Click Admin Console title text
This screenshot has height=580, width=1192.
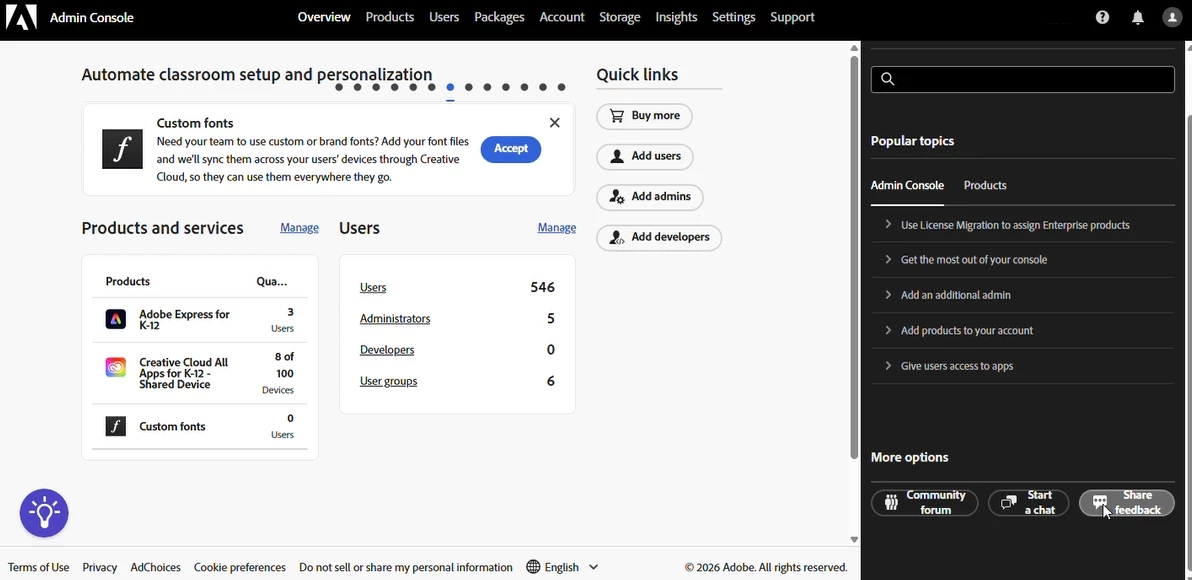click(x=91, y=17)
